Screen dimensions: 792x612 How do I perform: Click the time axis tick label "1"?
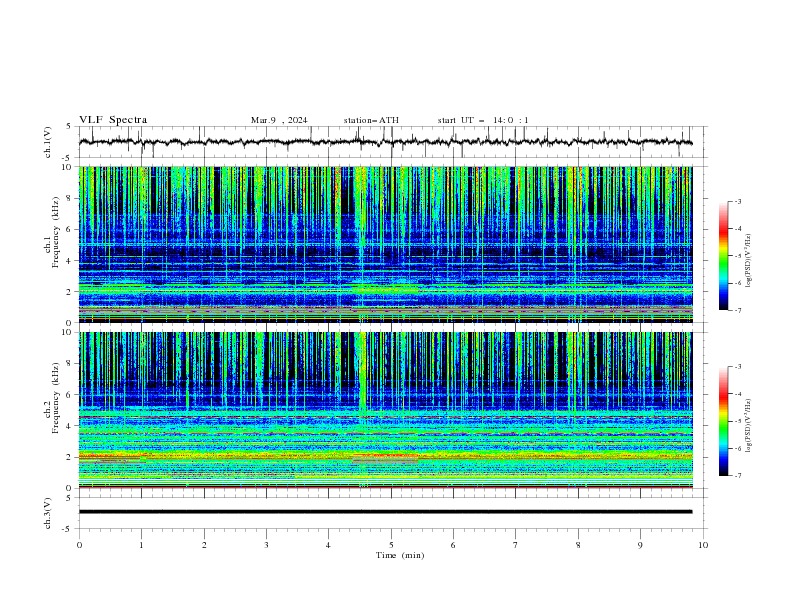pos(141,545)
